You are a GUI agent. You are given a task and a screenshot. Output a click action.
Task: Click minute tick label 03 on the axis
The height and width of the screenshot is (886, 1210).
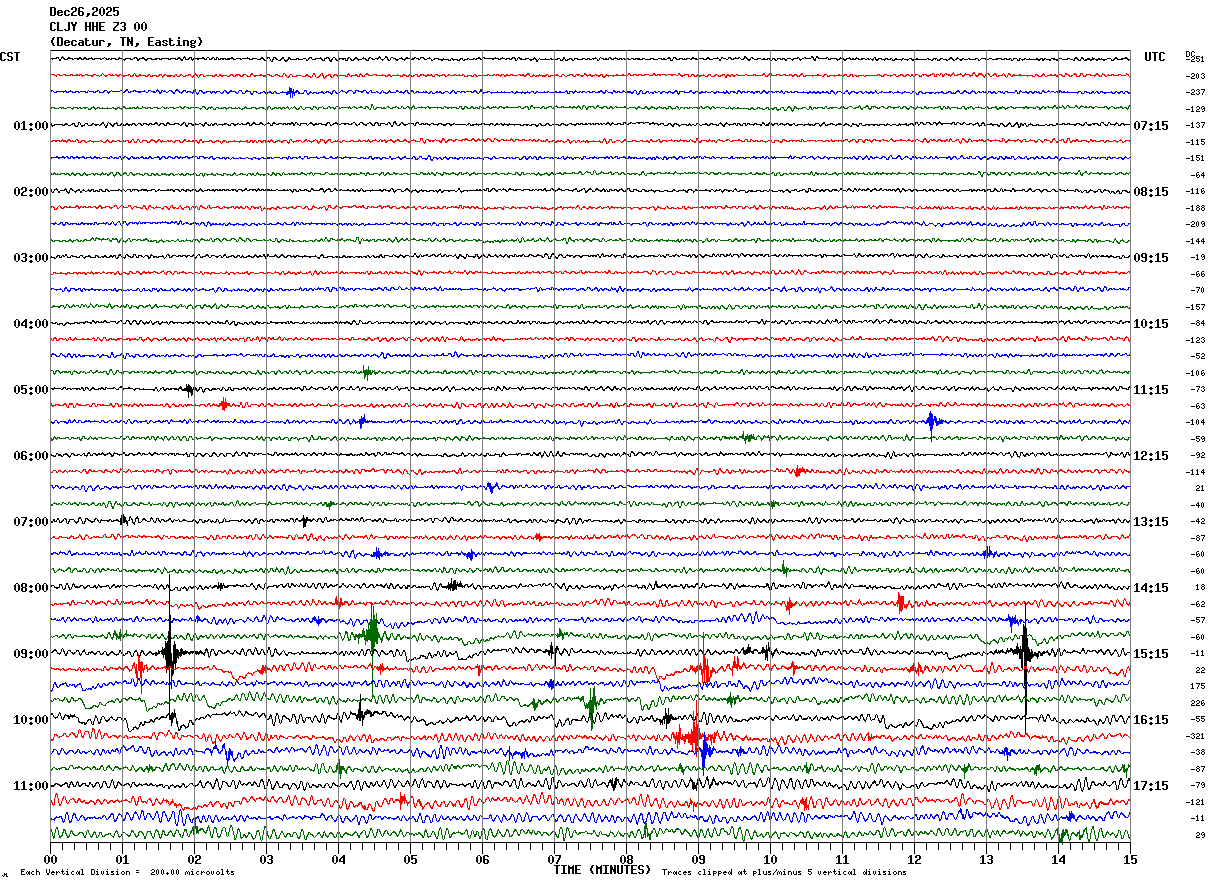266,859
